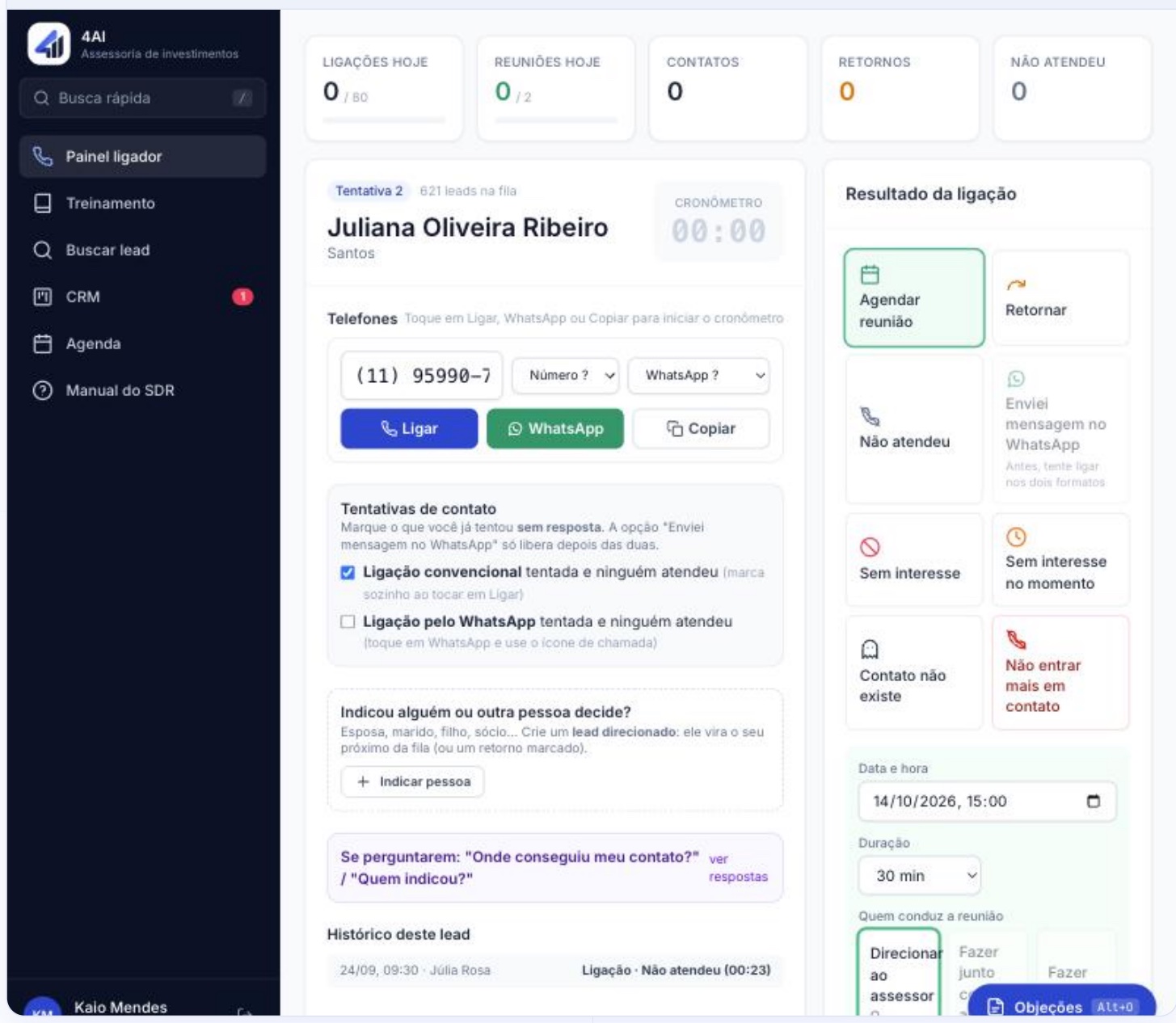
Task: Click the 4AI logo icon
Action: click(48, 44)
